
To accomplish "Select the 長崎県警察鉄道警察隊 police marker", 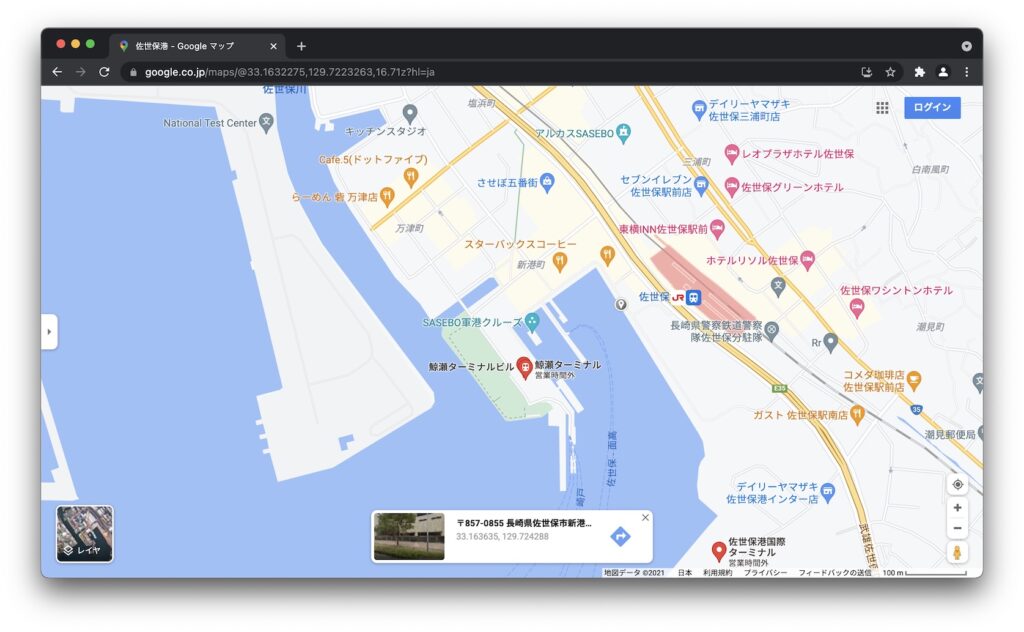I will 771,330.
